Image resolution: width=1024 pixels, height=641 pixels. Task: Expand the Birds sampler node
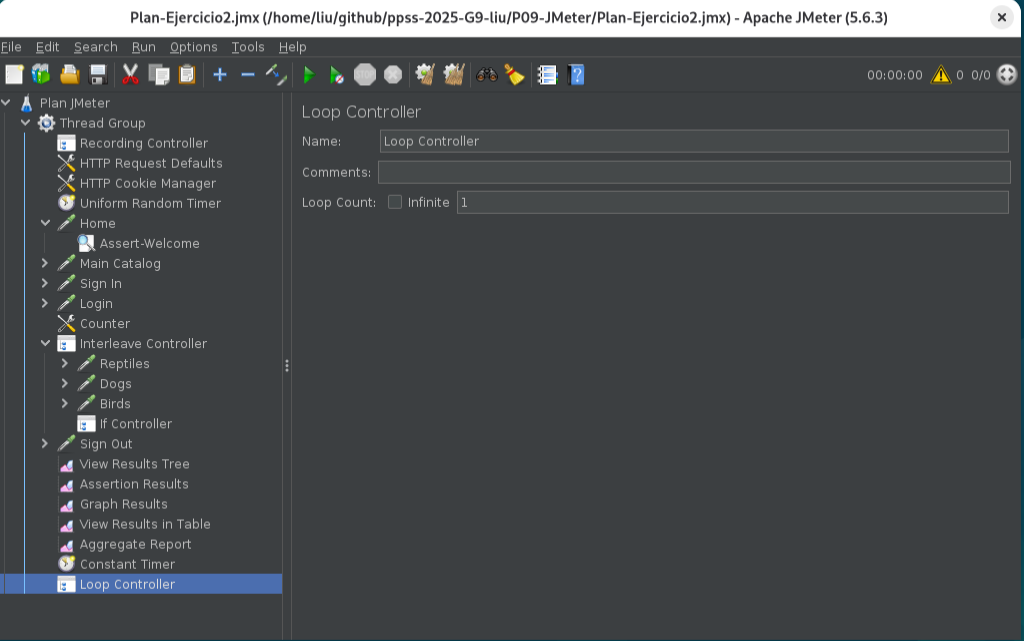pyautogui.click(x=65, y=403)
